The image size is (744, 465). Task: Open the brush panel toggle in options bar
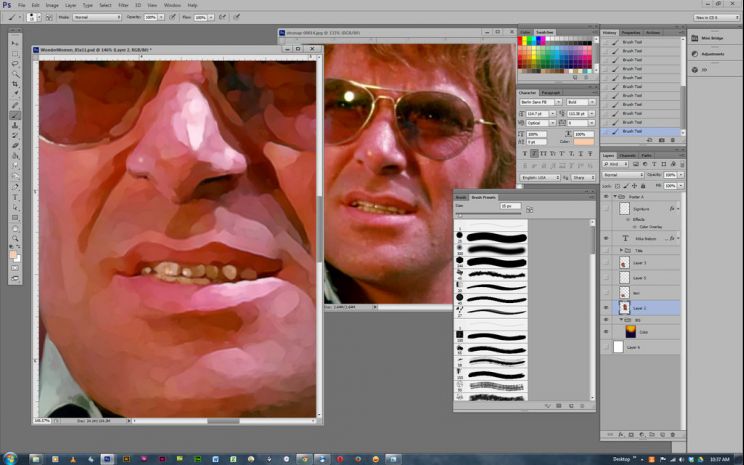[x=49, y=17]
